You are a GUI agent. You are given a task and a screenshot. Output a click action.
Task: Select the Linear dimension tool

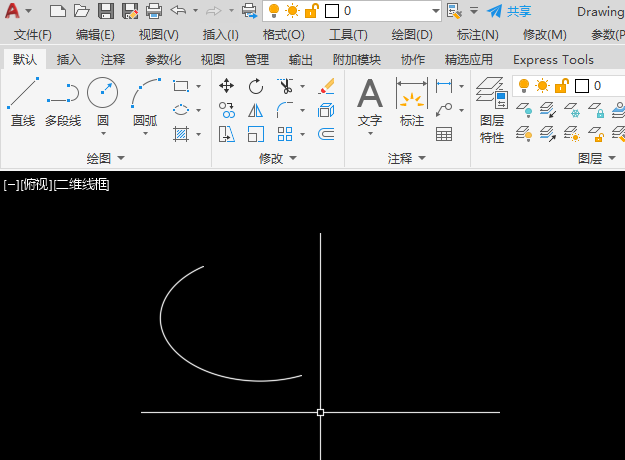444,86
